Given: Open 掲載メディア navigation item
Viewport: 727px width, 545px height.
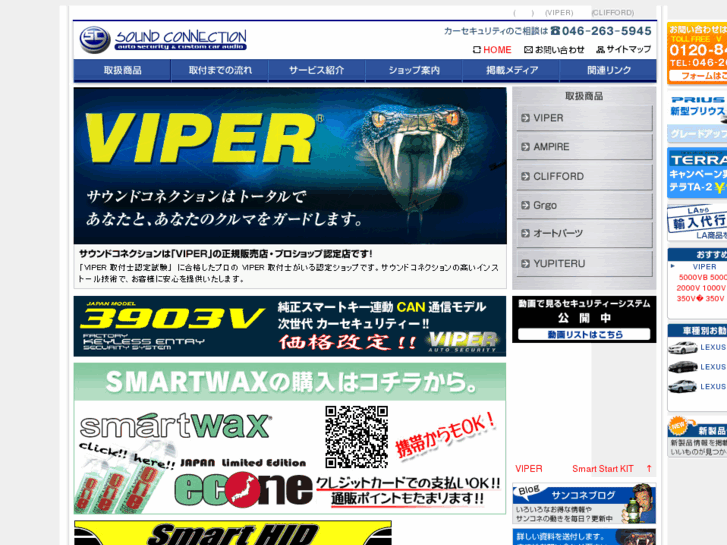Looking at the screenshot, I should pos(511,71).
